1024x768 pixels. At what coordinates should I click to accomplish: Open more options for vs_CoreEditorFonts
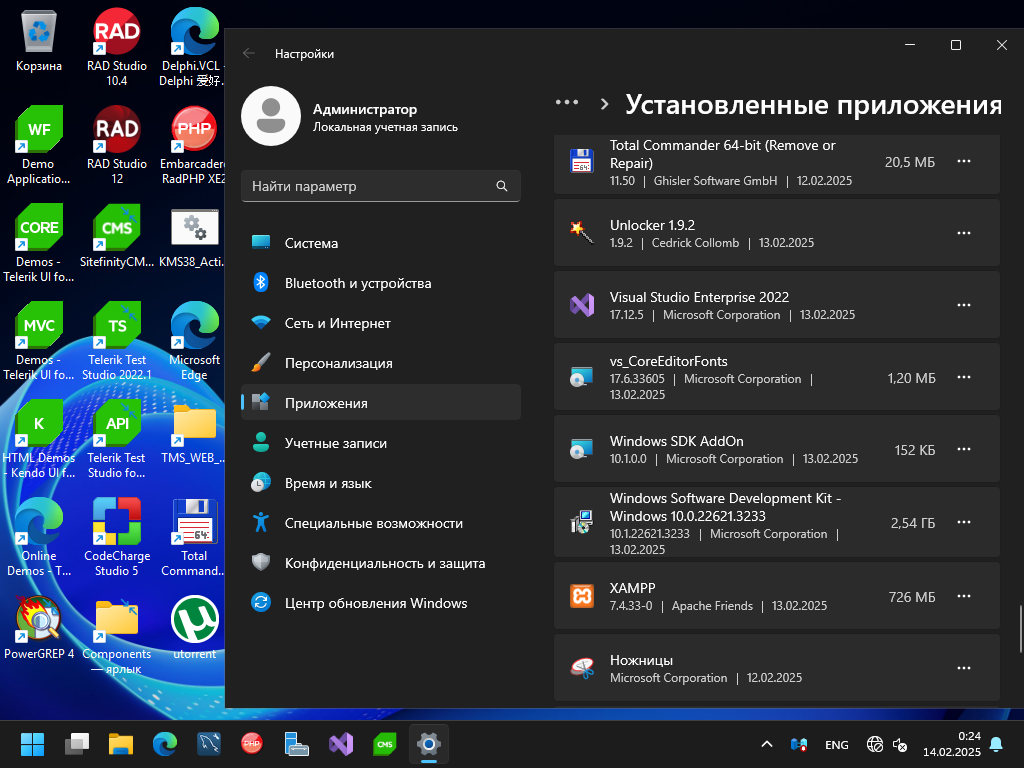tap(964, 377)
